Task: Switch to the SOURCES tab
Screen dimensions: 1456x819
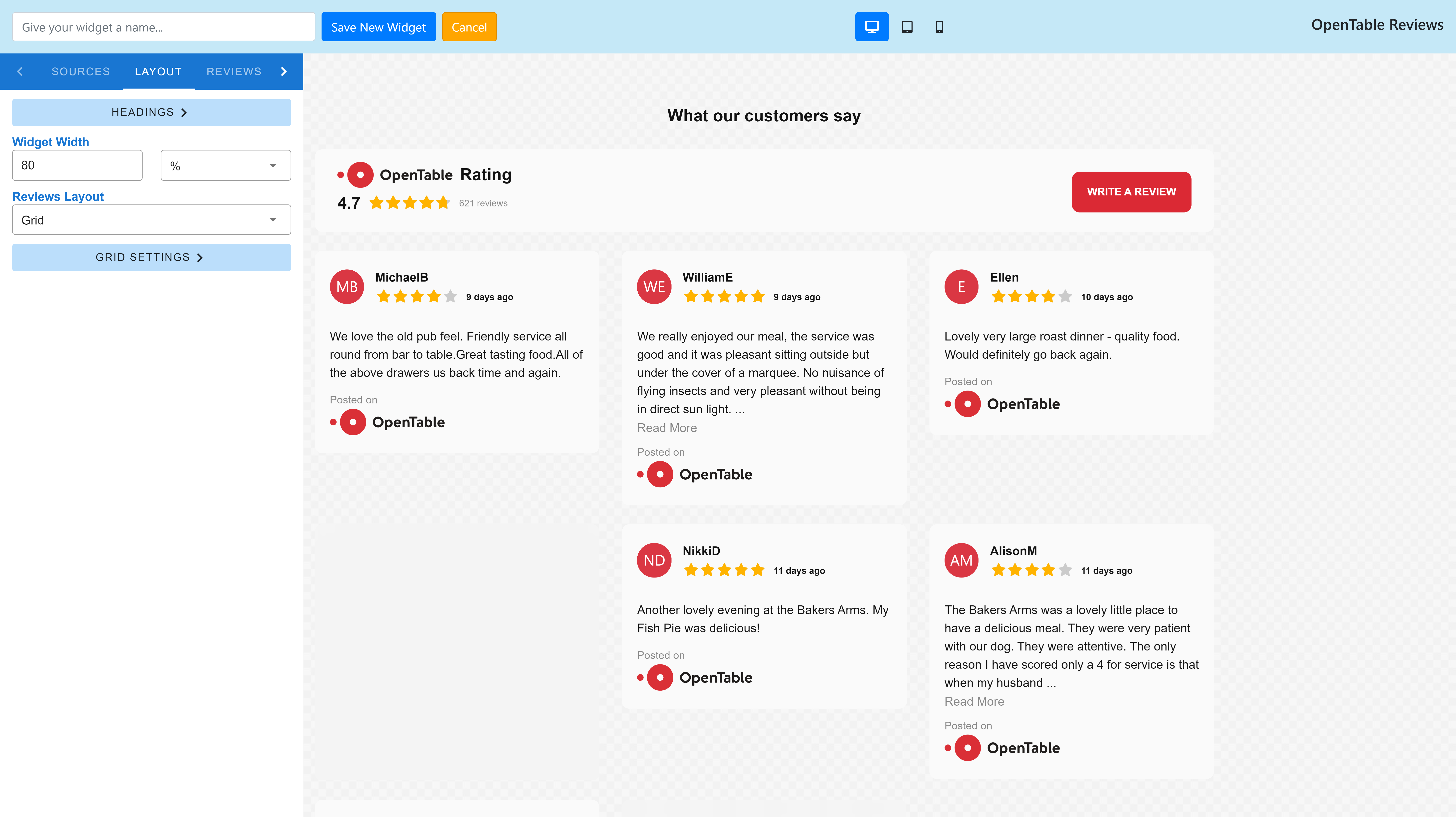Action: point(81,71)
